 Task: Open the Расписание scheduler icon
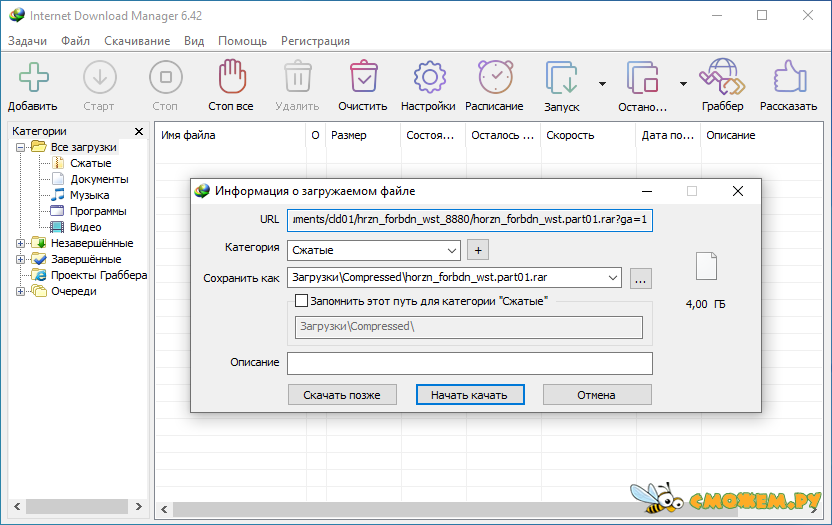[x=495, y=78]
